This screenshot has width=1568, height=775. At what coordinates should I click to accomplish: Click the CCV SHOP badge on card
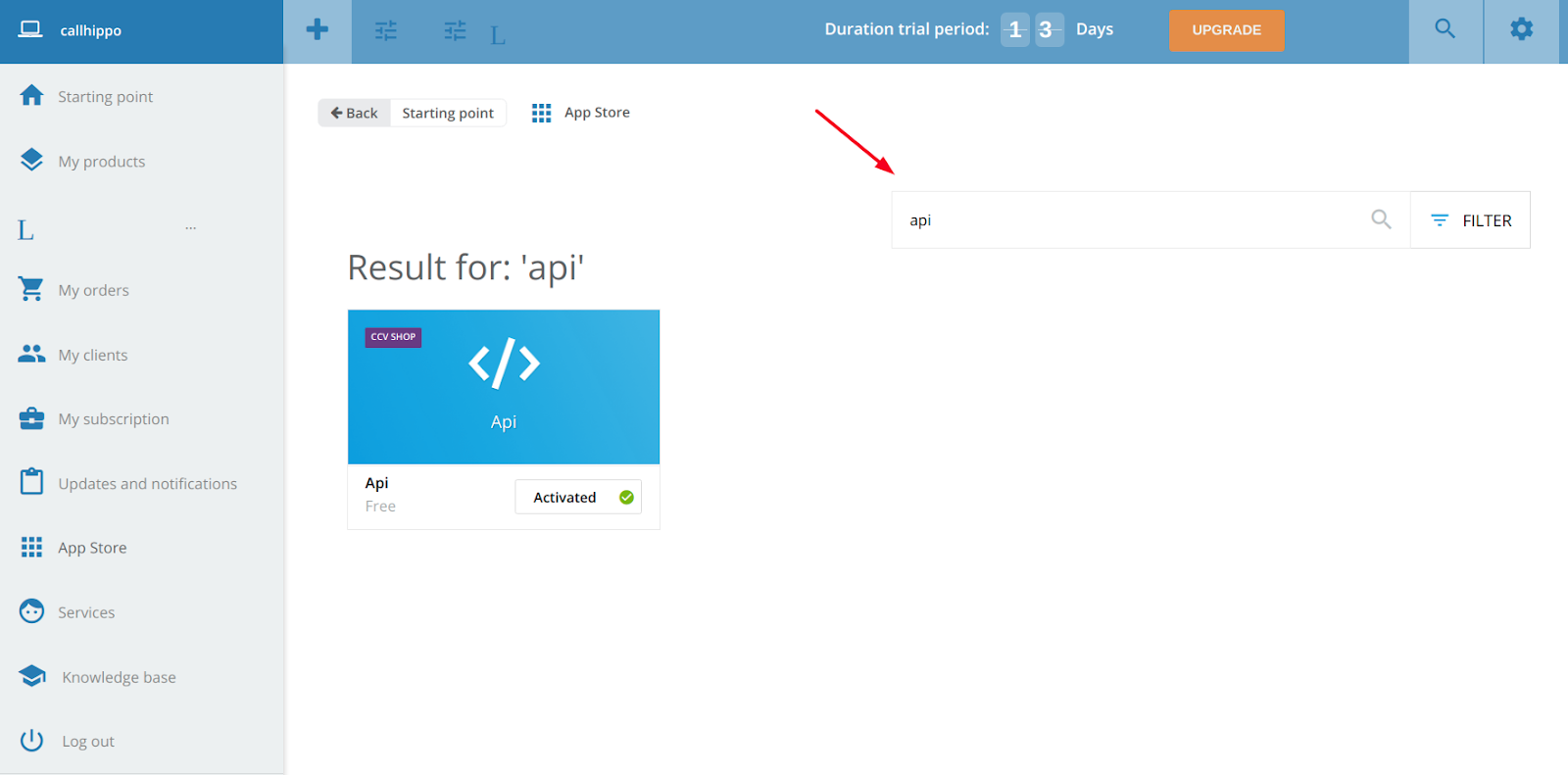(393, 337)
